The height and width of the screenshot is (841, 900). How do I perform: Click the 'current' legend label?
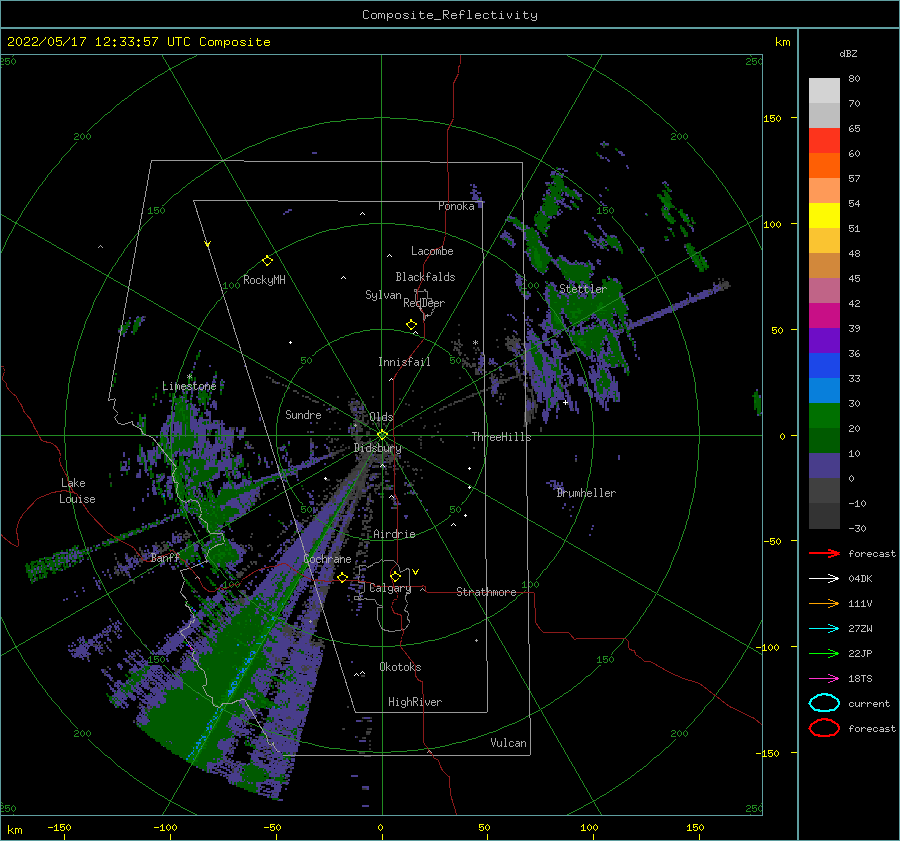(x=868, y=703)
